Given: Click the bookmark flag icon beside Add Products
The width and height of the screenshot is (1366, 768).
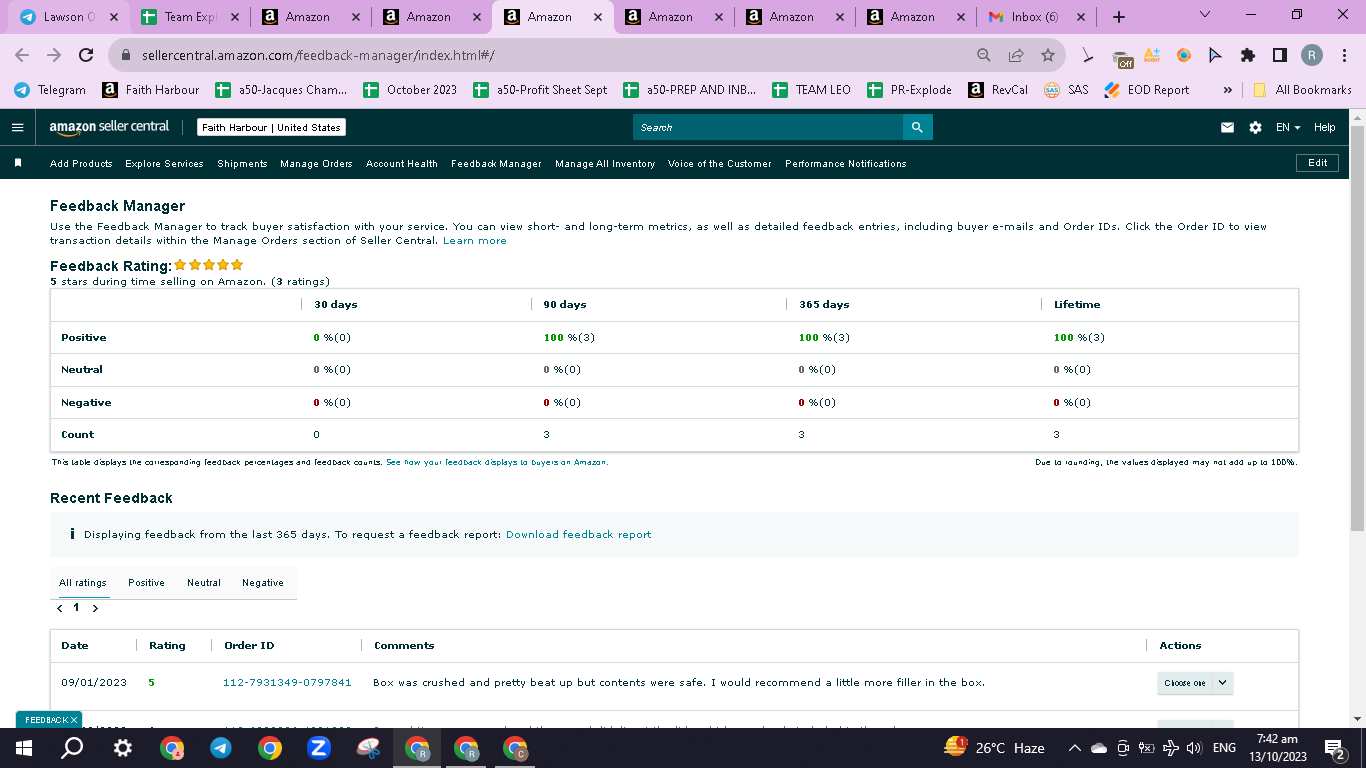Looking at the screenshot, I should 17,163.
